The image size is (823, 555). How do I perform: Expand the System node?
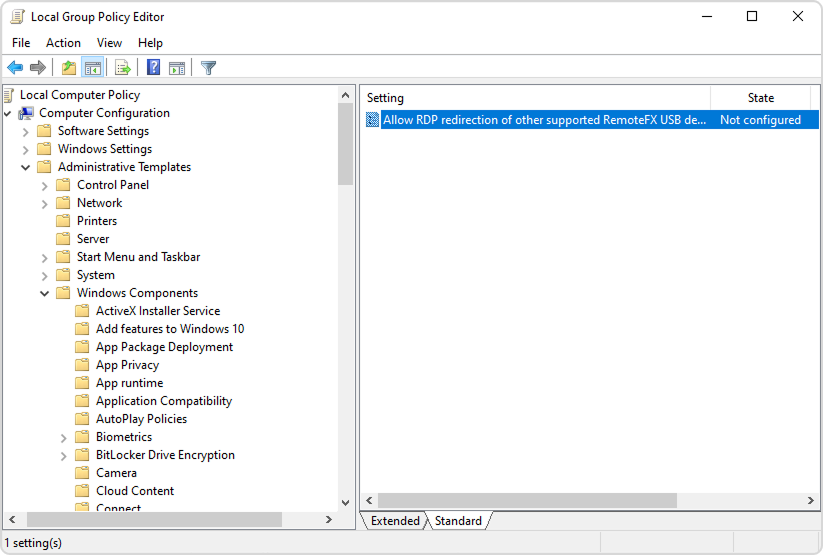[x=45, y=276]
